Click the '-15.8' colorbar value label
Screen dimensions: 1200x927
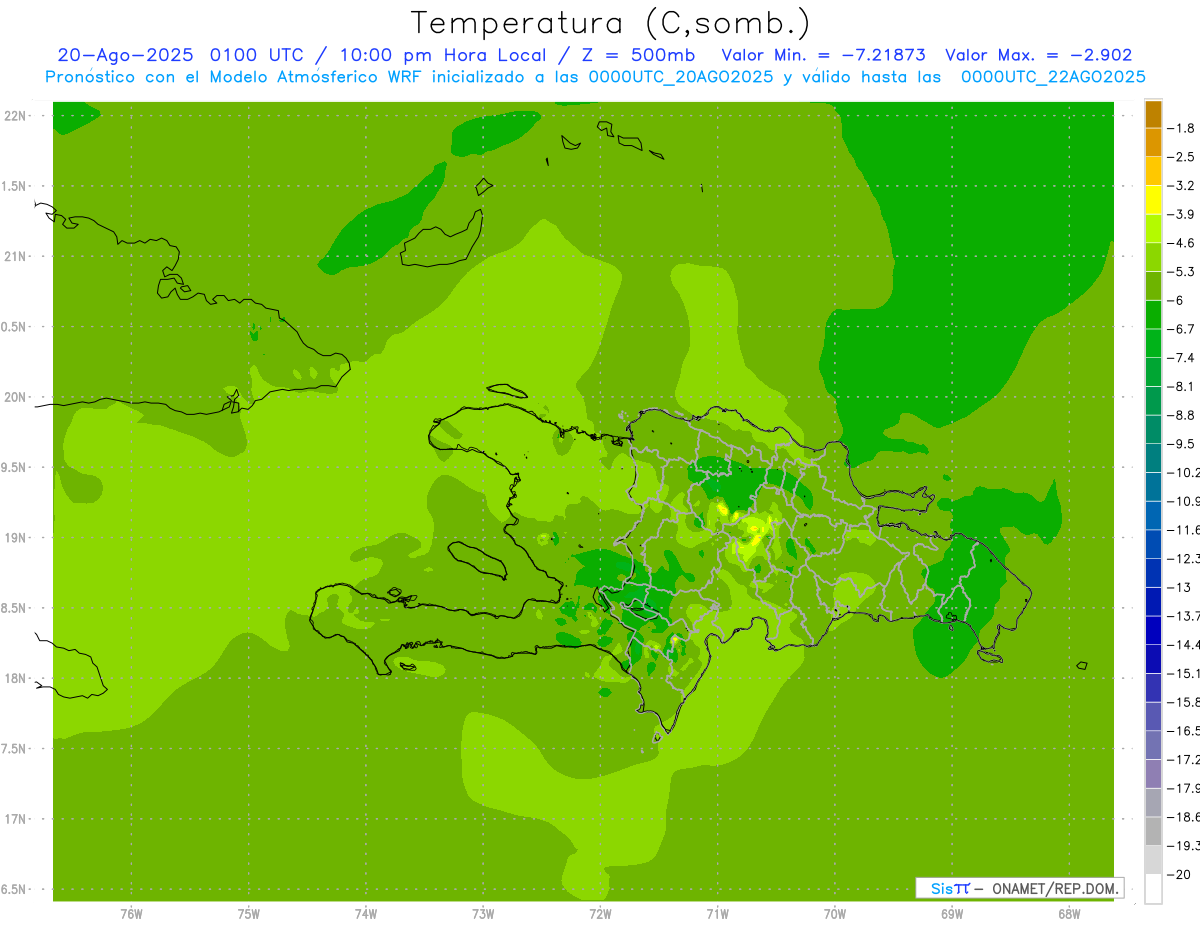tap(1184, 702)
